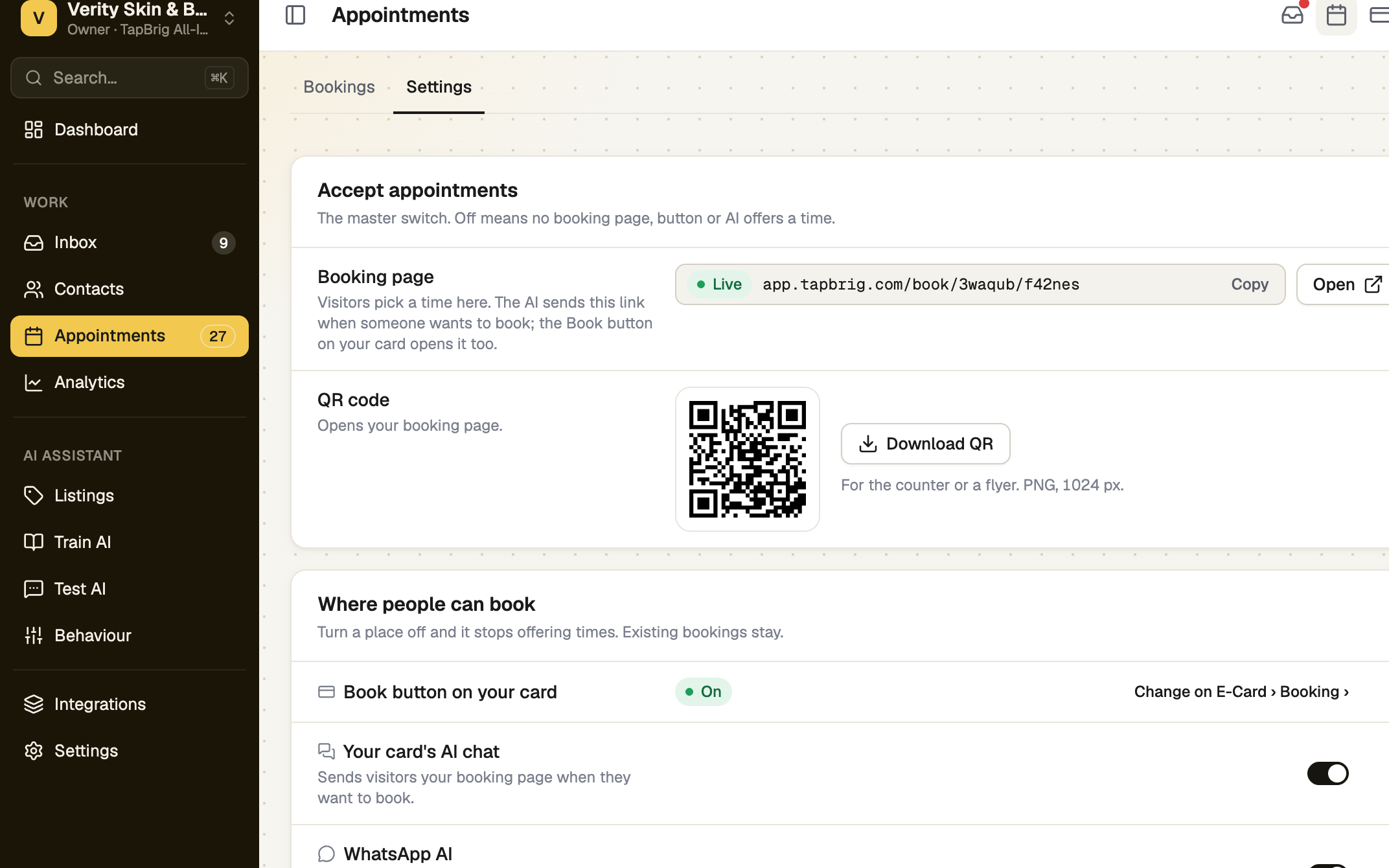Click the Live status badge
The image size is (1389, 868).
click(719, 284)
